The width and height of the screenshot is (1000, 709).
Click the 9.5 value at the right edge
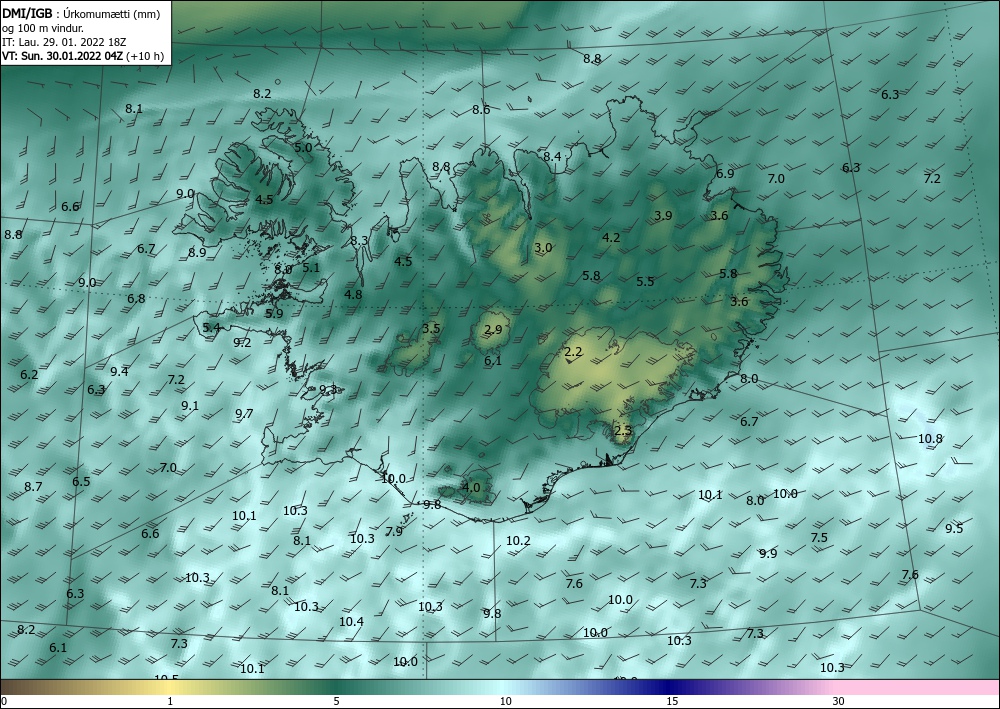954,529
